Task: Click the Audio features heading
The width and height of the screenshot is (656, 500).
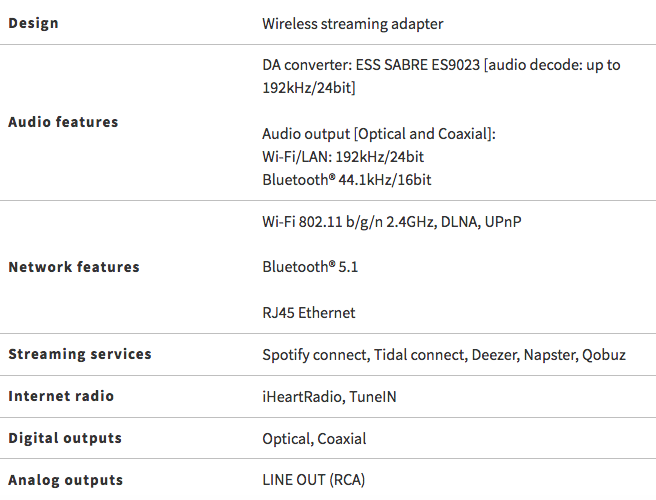Action: point(63,122)
